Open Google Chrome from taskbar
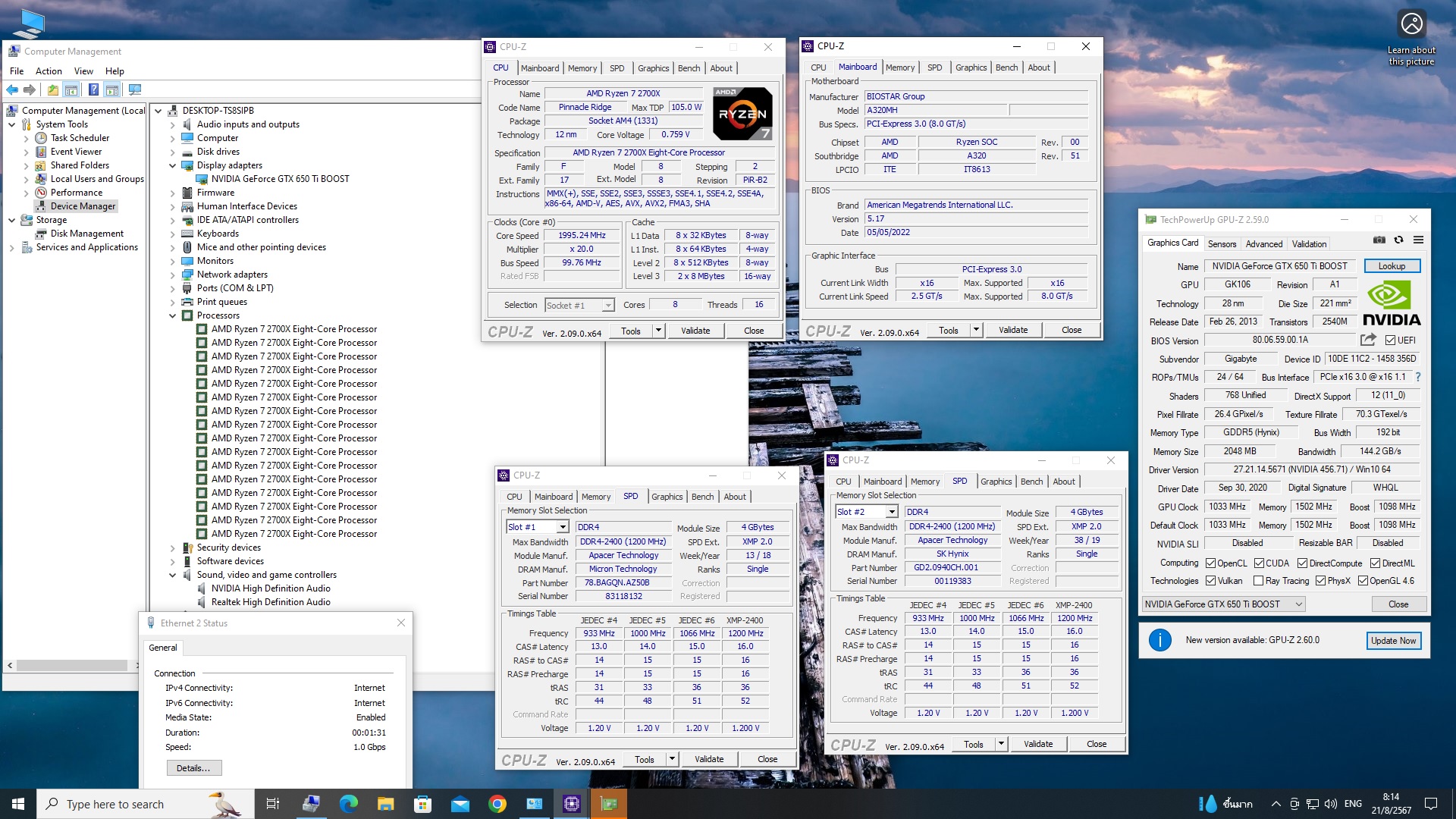1456x819 pixels. point(497,804)
